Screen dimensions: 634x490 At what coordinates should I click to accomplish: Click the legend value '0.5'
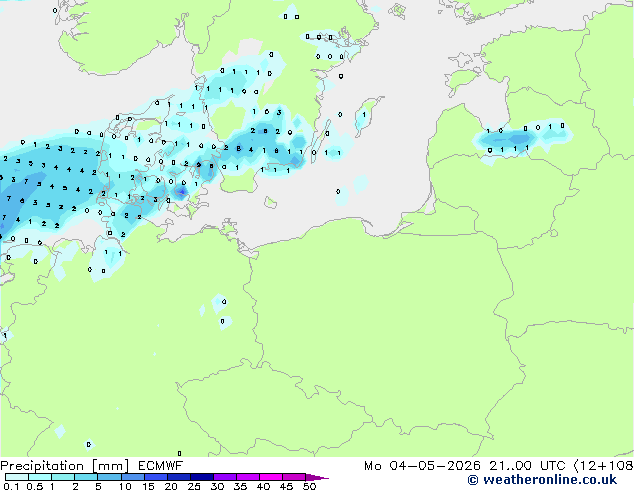coord(35,486)
